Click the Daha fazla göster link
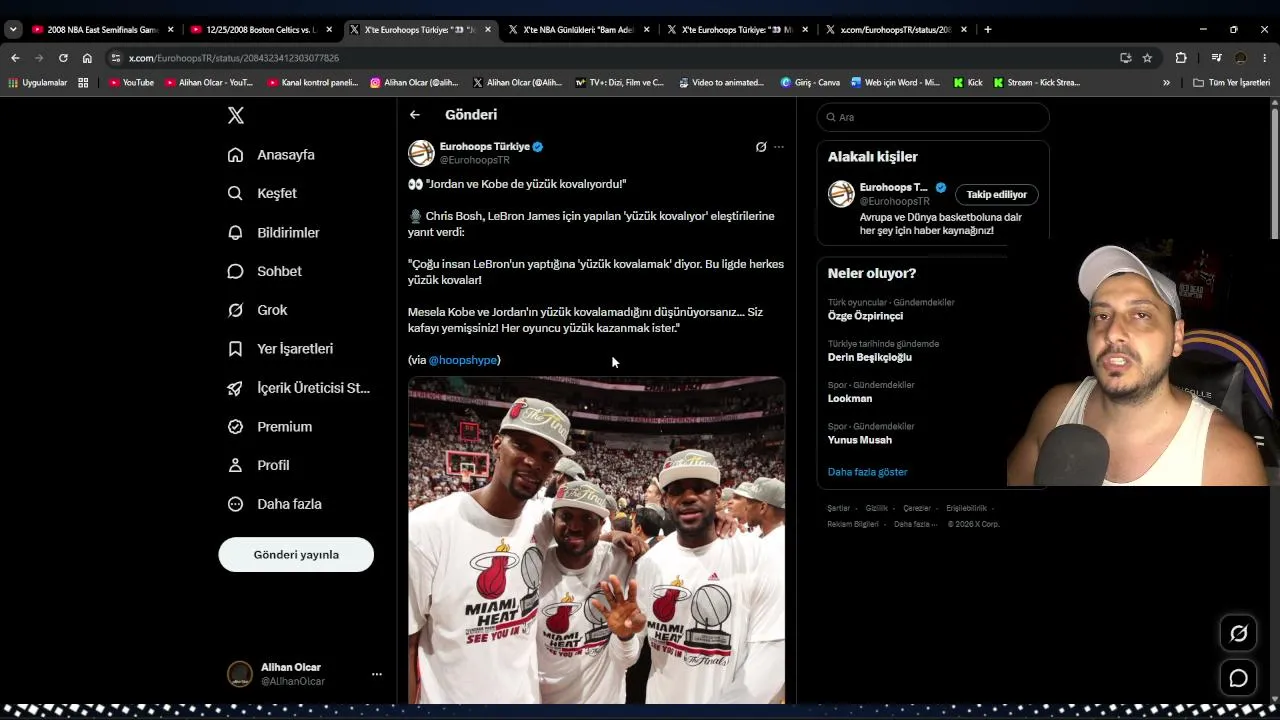 (868, 472)
